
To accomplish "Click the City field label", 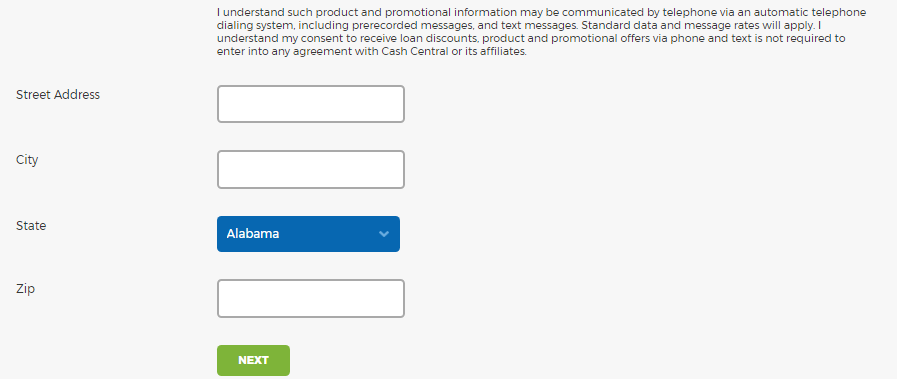I will click(x=27, y=160).
